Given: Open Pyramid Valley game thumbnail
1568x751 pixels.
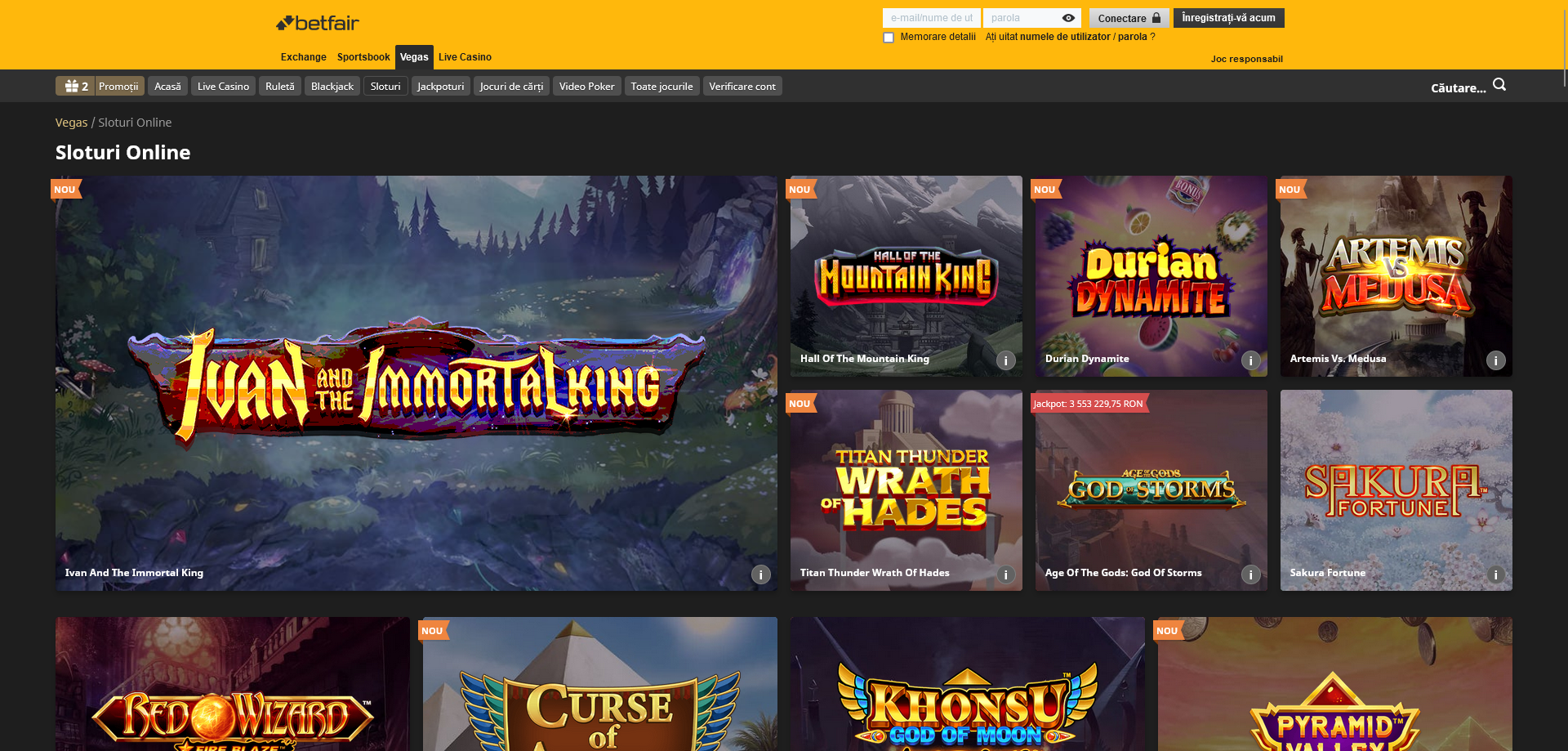Looking at the screenshot, I should 1335,684.
